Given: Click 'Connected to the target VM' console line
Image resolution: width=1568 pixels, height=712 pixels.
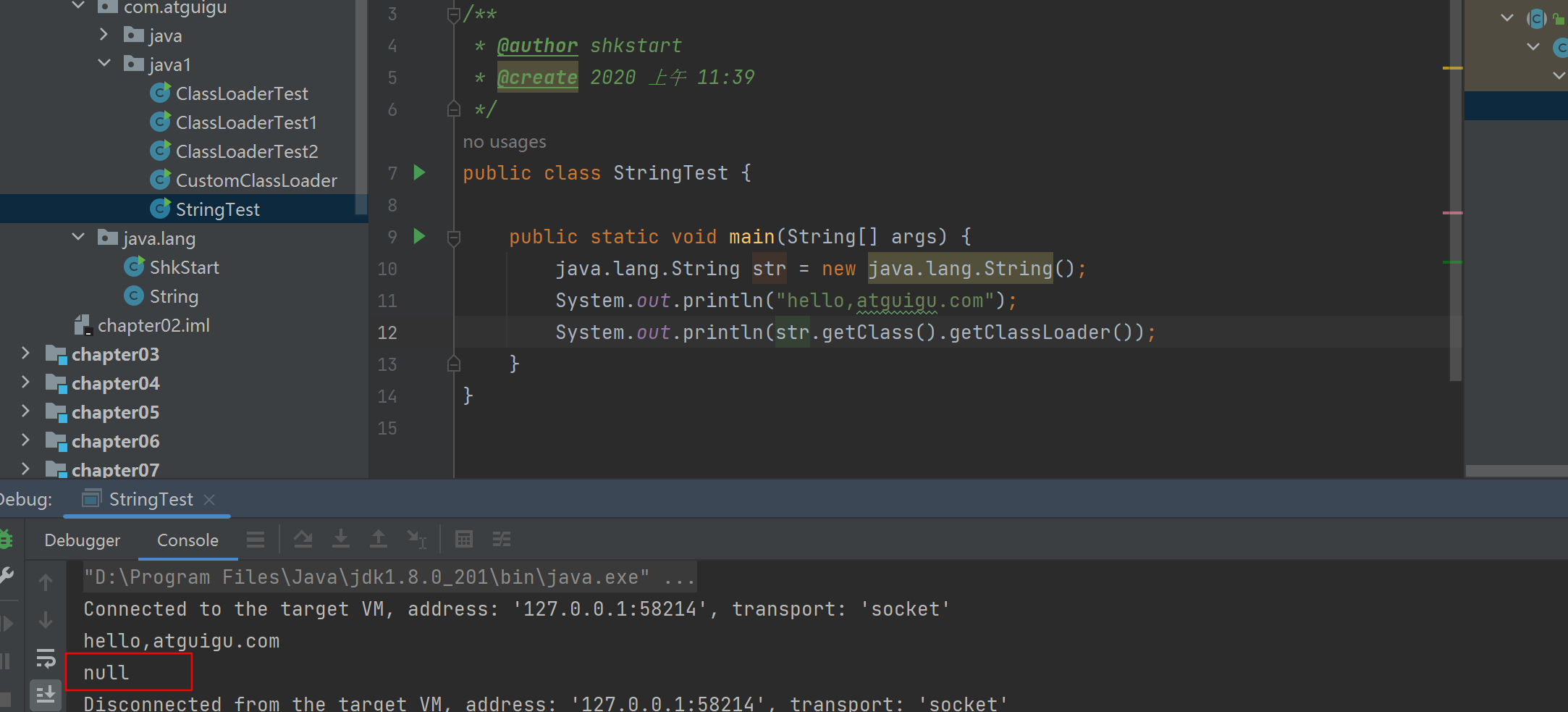Looking at the screenshot, I should pos(516,609).
